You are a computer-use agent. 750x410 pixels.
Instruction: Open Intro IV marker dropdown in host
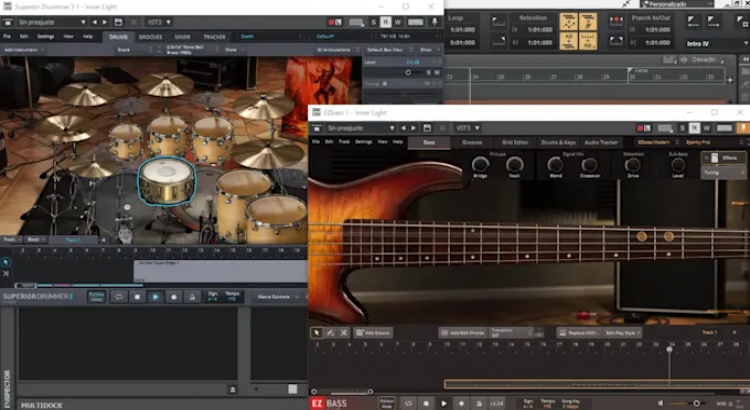coord(716,43)
